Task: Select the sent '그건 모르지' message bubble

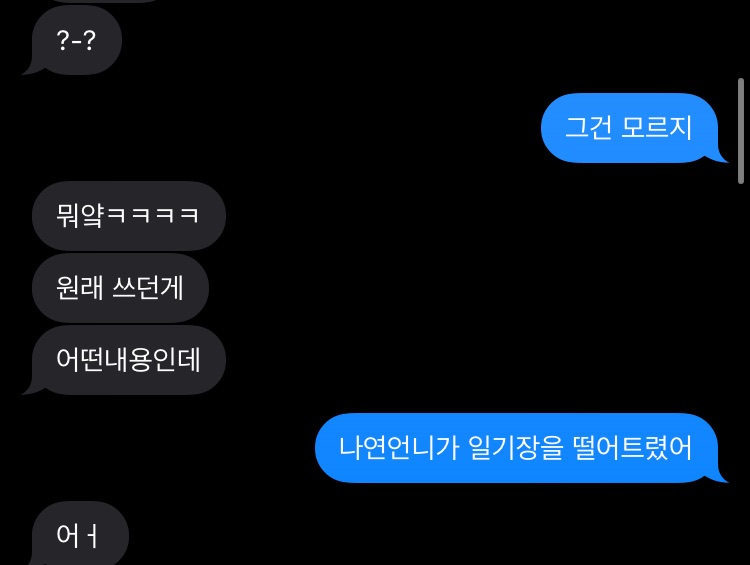Action: point(629,128)
